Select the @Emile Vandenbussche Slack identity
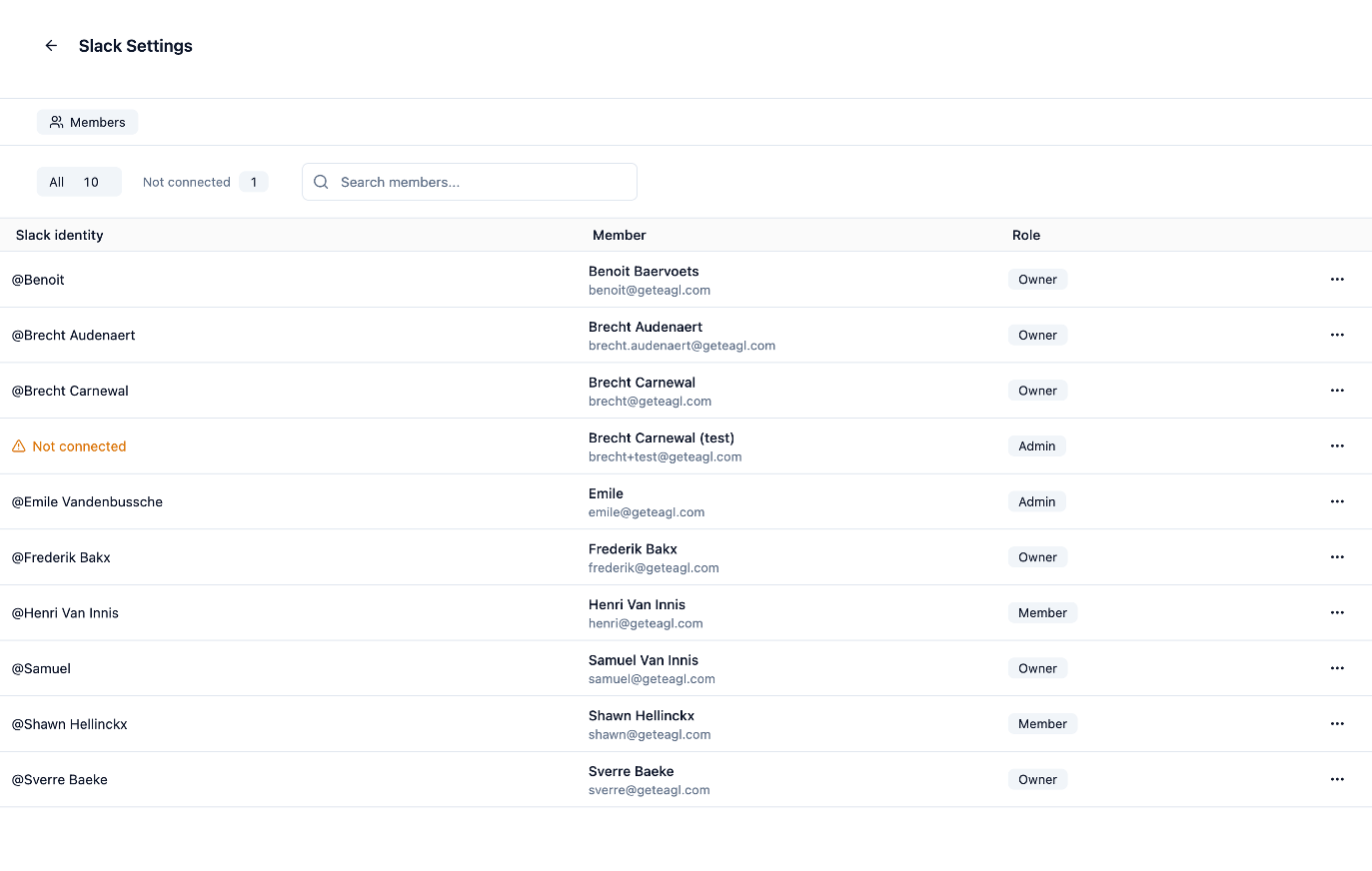Viewport: 1372px width, 871px height. [87, 501]
